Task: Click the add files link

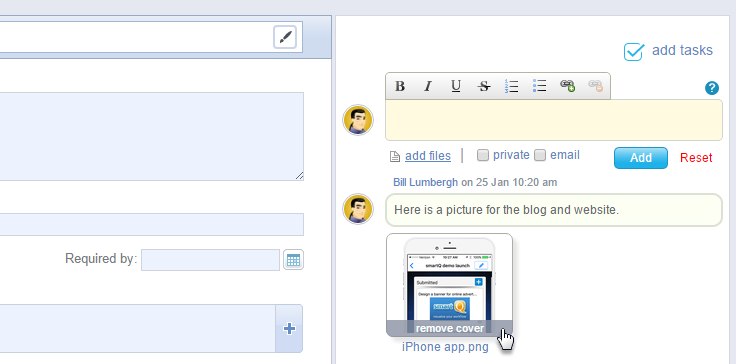Action: pos(428,156)
